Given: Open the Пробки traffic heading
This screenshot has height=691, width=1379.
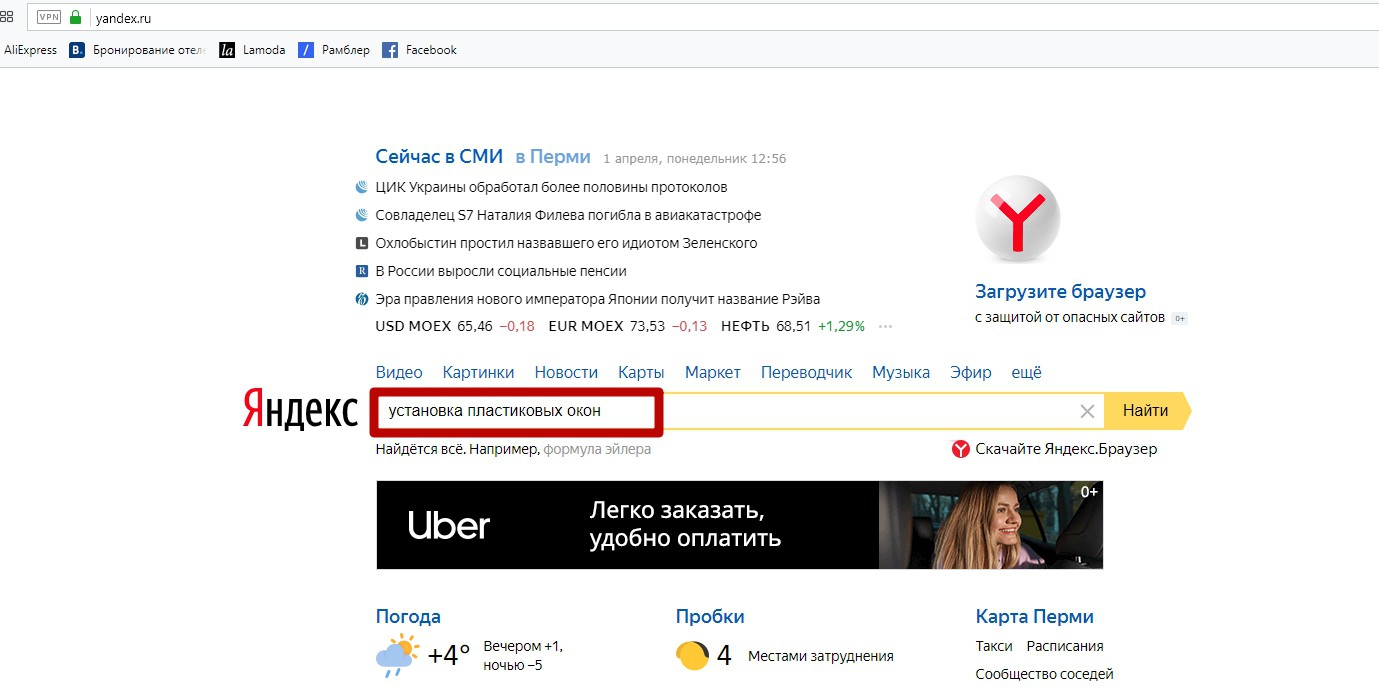Looking at the screenshot, I should pyautogui.click(x=710, y=616).
